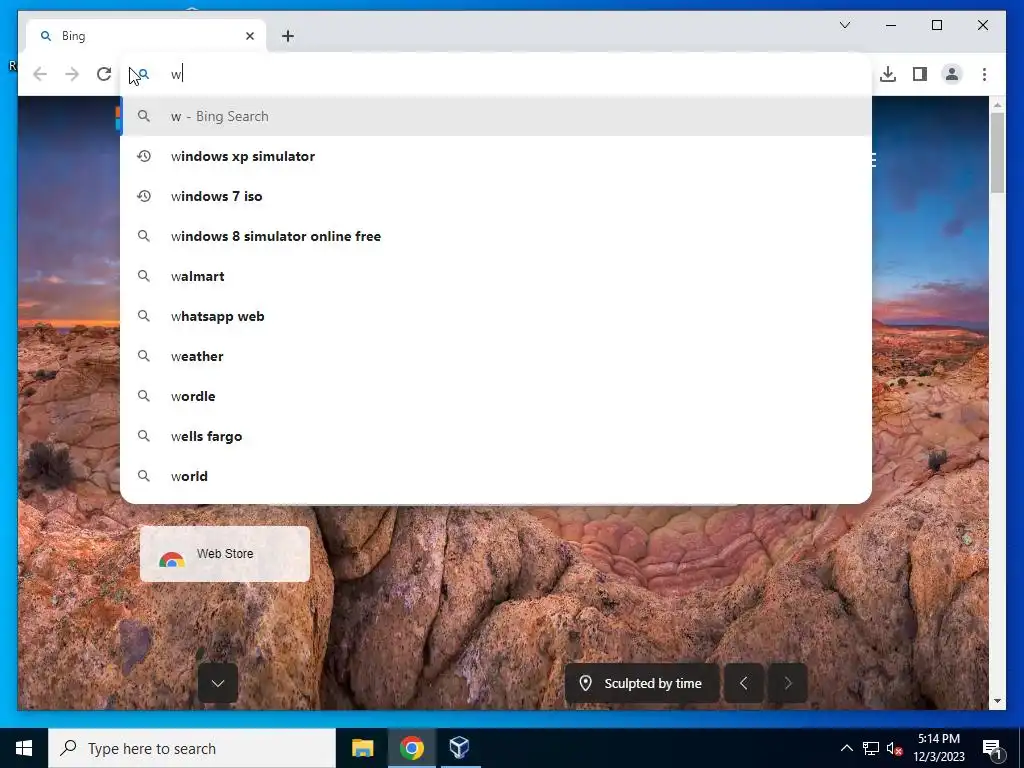
Task: Go back with the browser back arrow
Action: (40, 74)
